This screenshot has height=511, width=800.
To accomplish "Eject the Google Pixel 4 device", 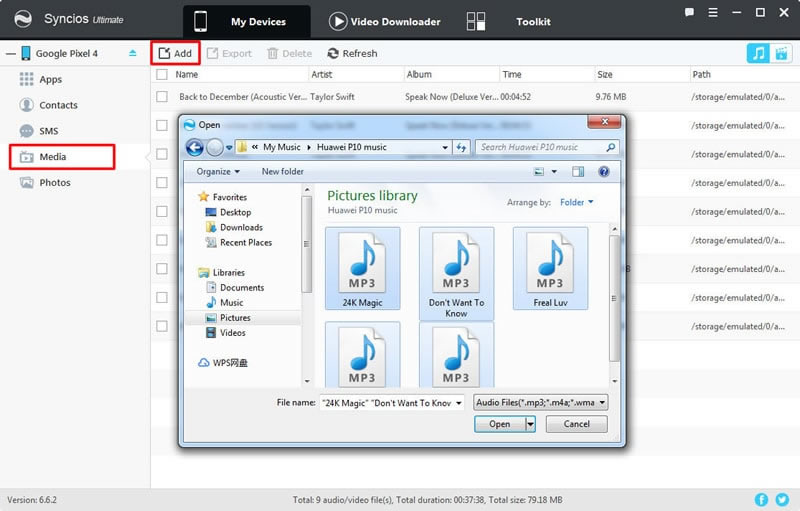I will (x=133, y=53).
